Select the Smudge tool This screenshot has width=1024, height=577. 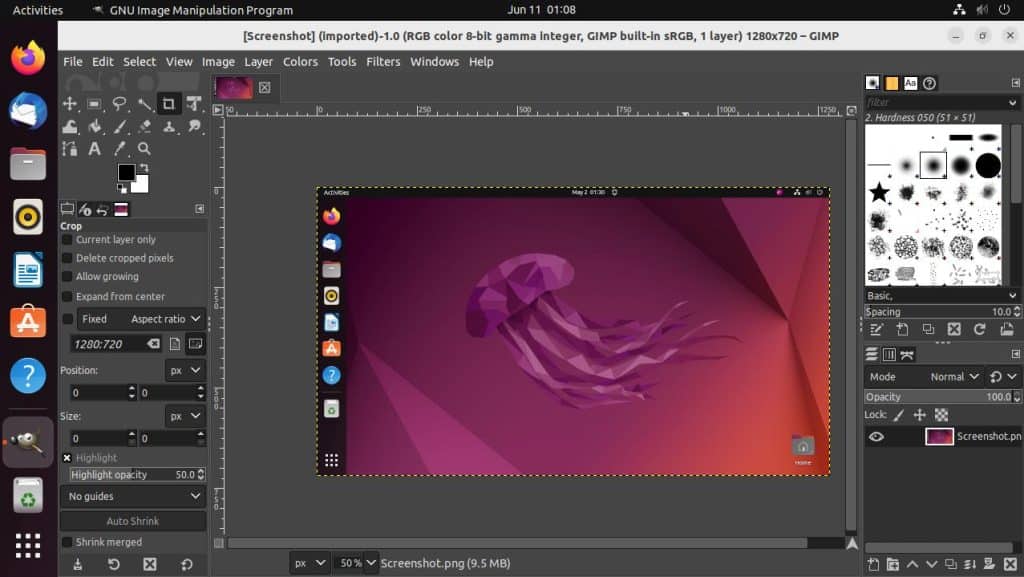tap(194, 127)
